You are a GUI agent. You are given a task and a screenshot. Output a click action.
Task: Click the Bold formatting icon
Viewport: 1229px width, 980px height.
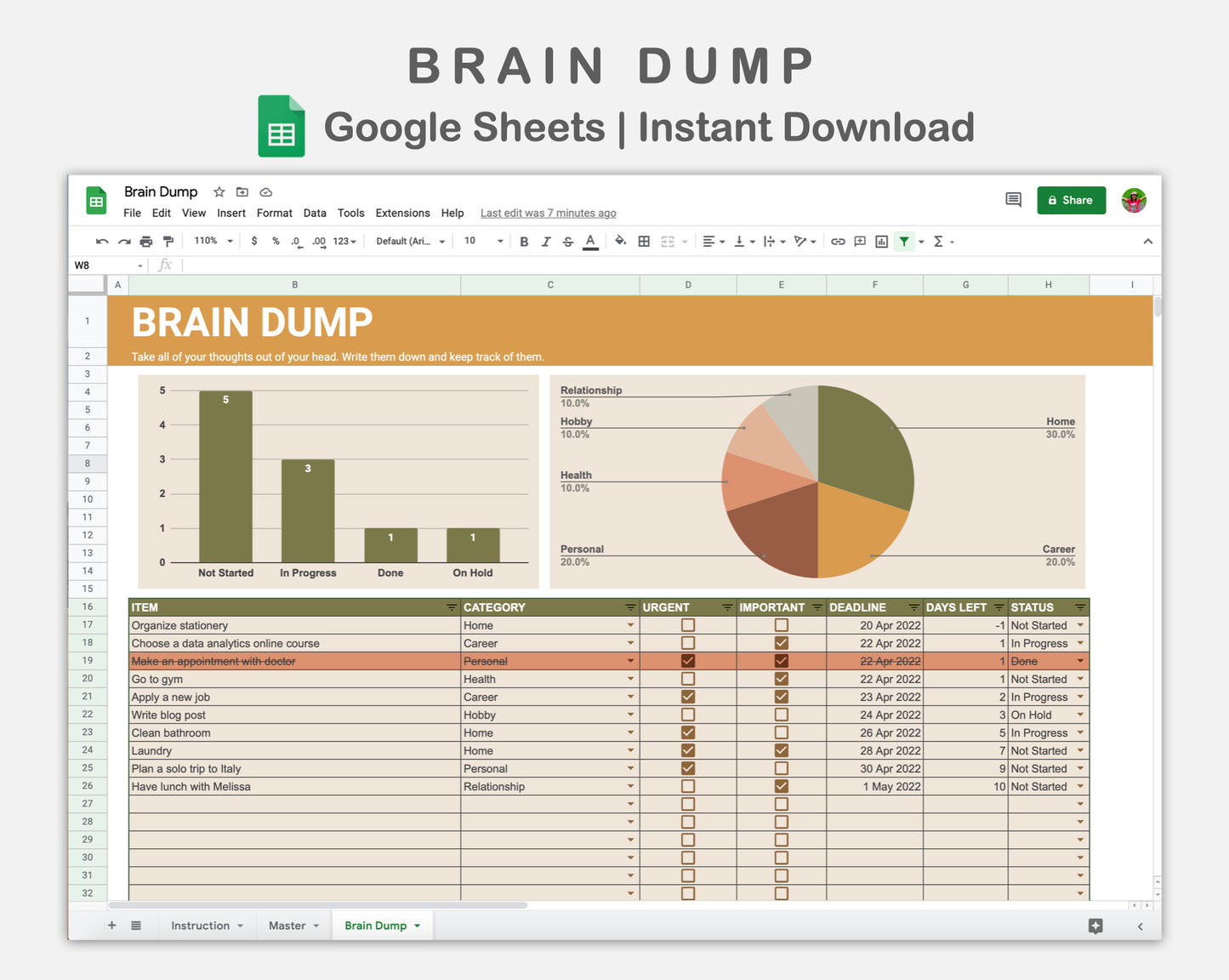524,242
